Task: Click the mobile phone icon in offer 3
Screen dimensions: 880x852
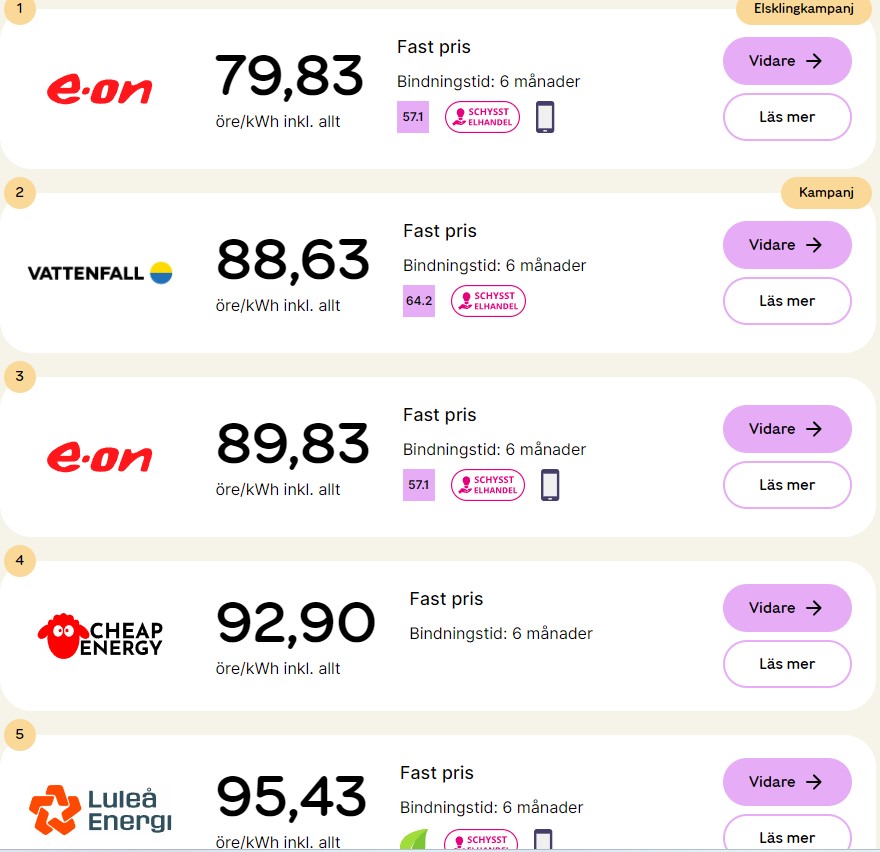Action: tap(550, 485)
